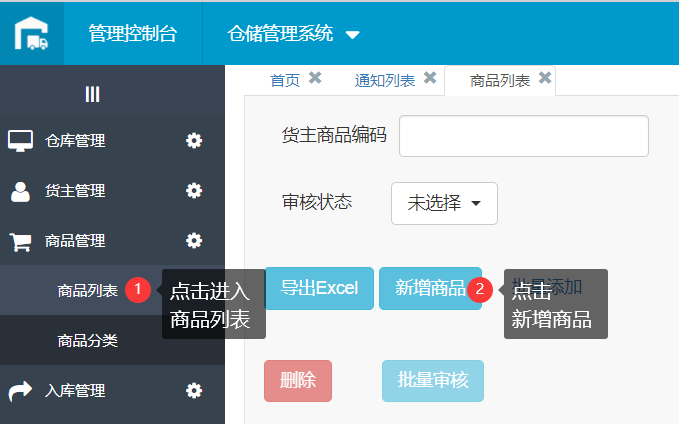
Task: Click the arrow icon for 入库管理
Action: tap(20, 391)
